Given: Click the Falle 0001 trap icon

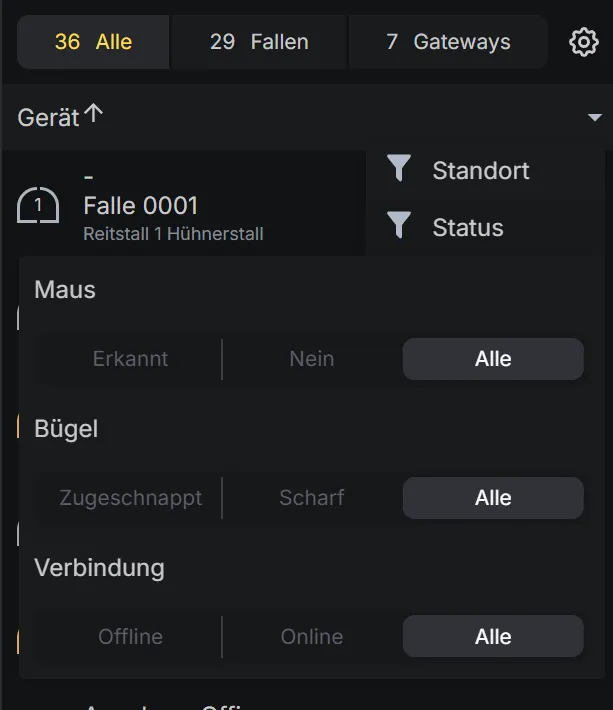Looking at the screenshot, I should point(38,206).
